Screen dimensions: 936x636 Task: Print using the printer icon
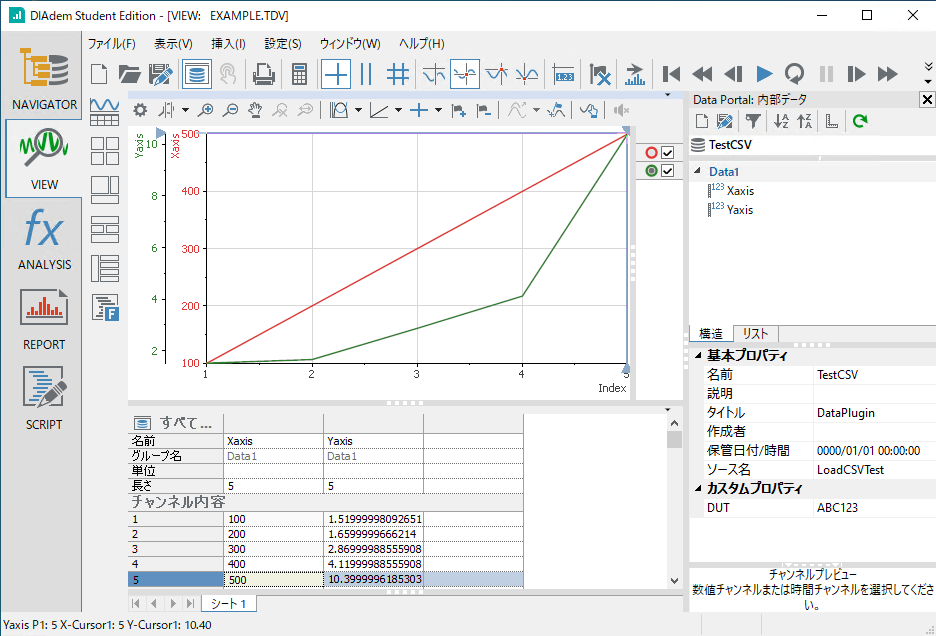pyautogui.click(x=263, y=74)
